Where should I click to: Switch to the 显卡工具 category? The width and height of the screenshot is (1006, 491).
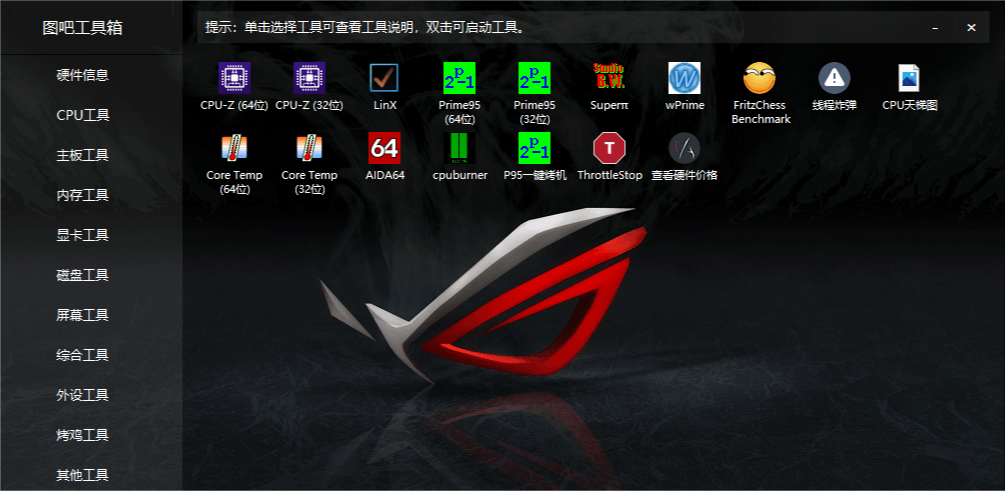(83, 235)
